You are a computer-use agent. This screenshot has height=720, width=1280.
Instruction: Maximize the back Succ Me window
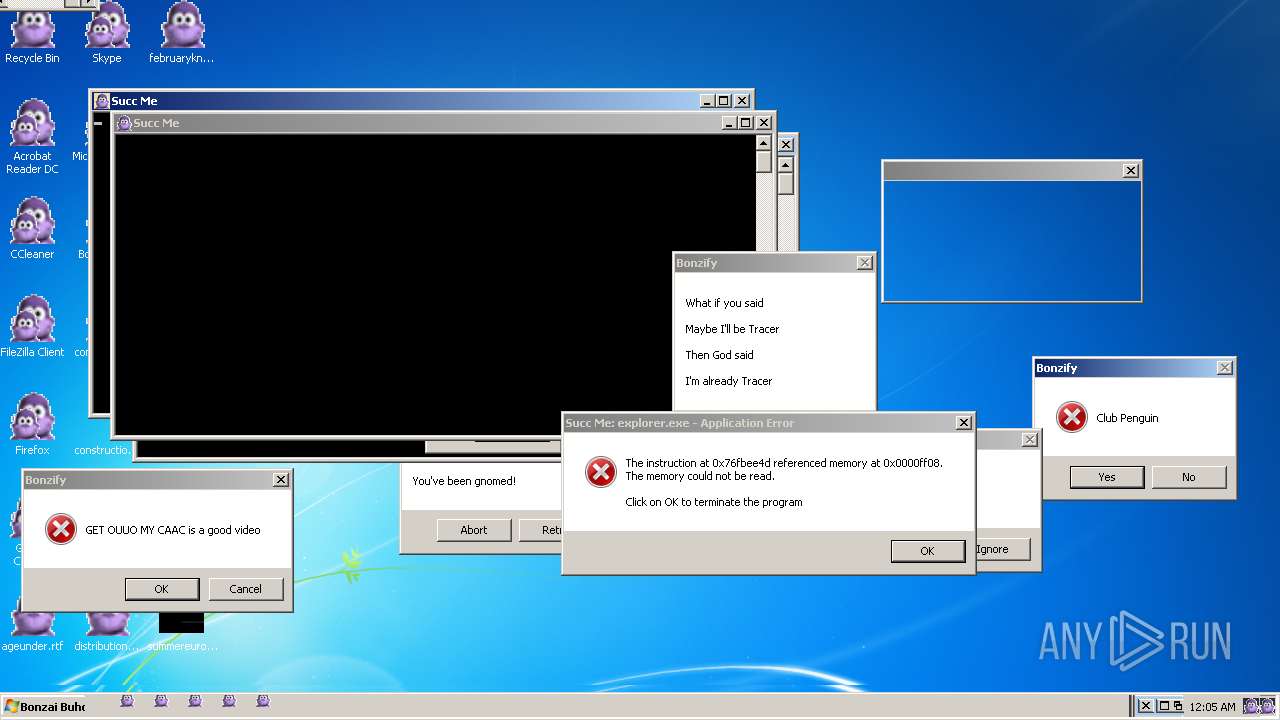[x=723, y=101]
